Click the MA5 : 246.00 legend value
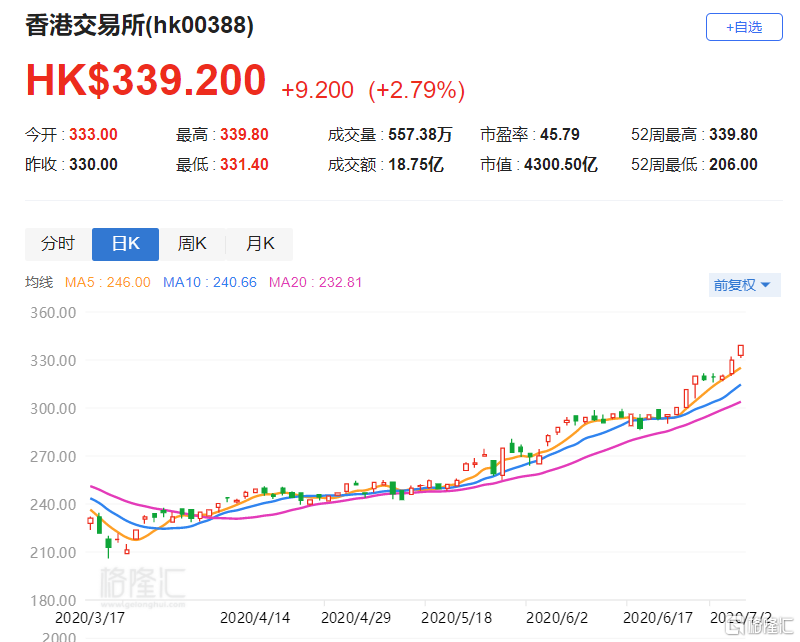 tap(108, 282)
